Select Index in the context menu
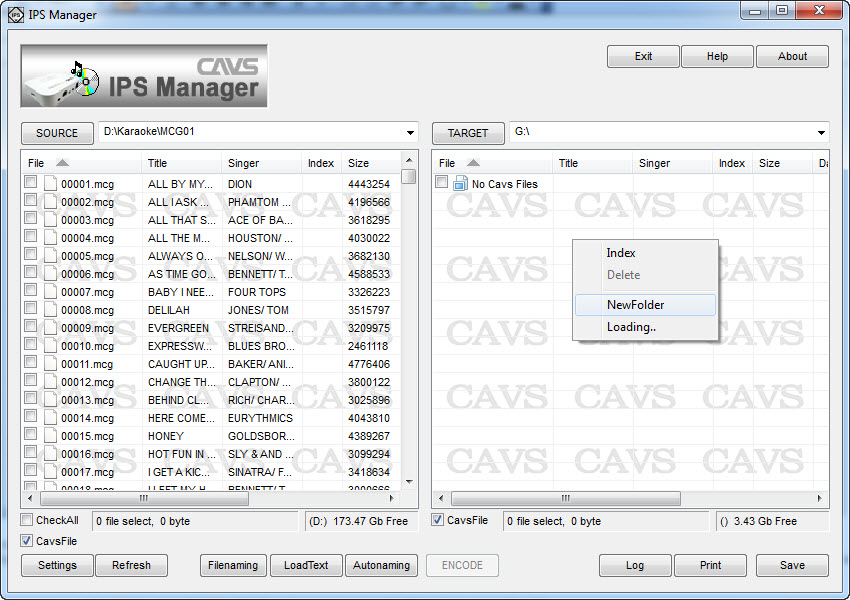Image resolution: width=850 pixels, height=600 pixels. tap(620, 253)
